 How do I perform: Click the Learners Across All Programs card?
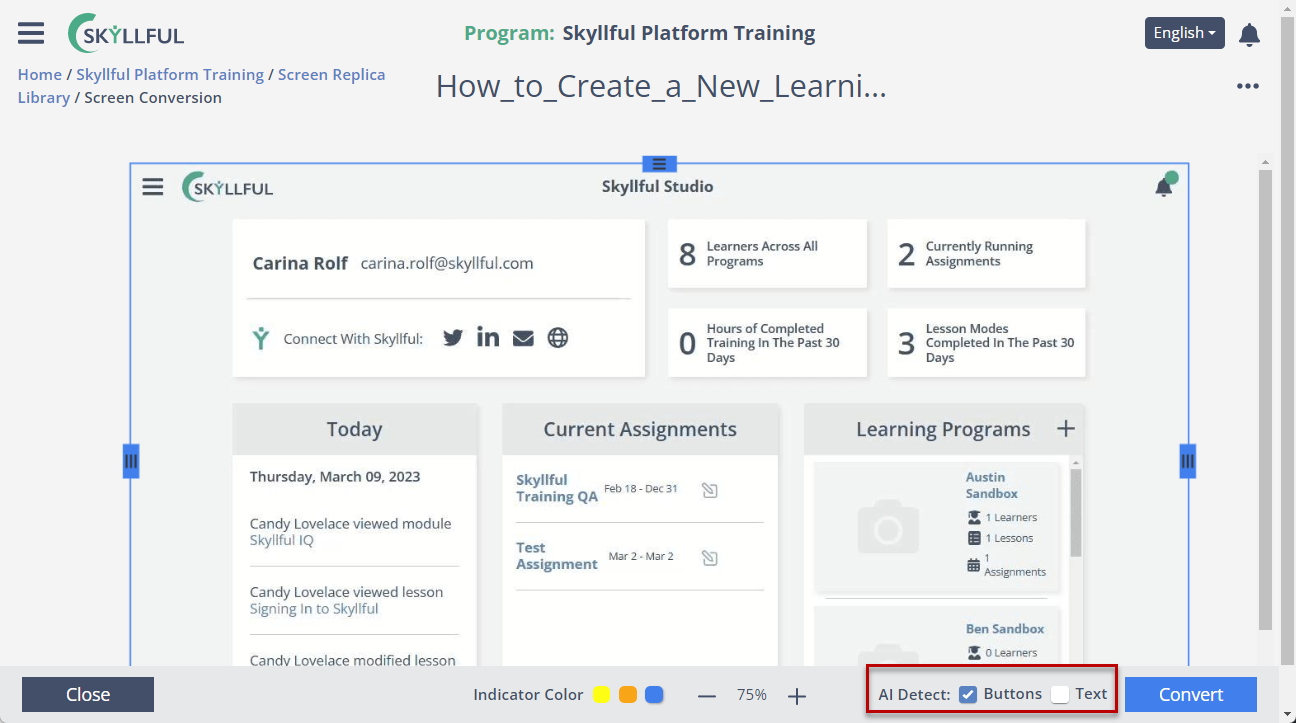767,254
